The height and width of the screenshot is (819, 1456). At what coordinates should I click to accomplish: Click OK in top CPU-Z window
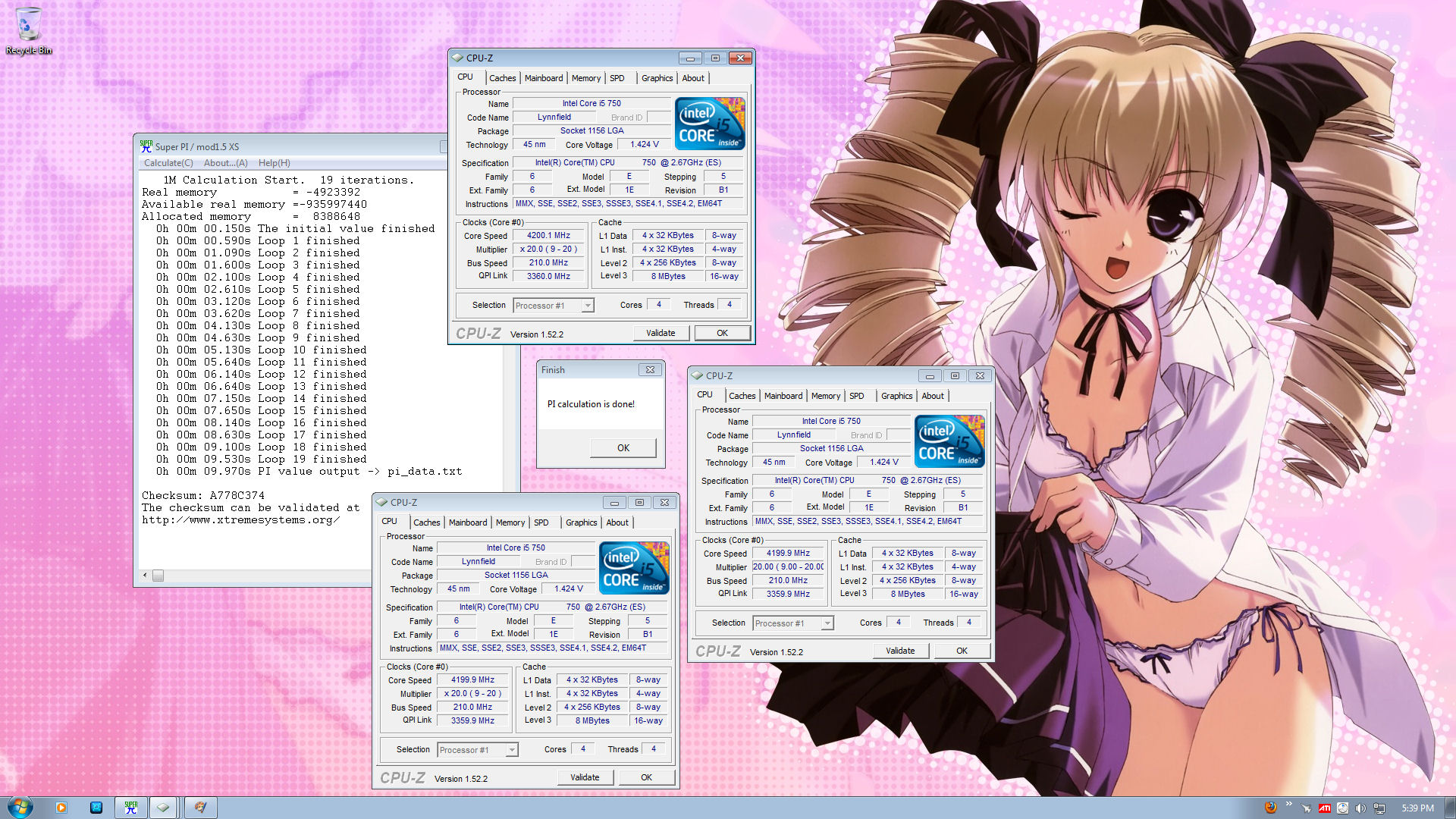pyautogui.click(x=722, y=333)
